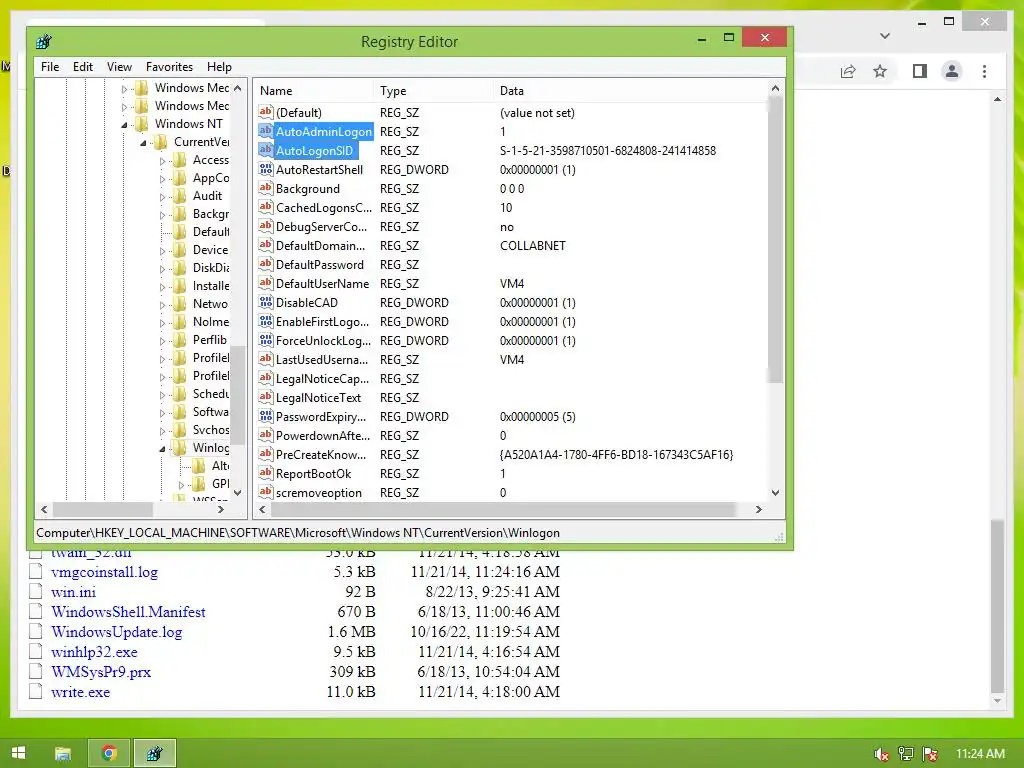1024x768 pixels.
Task: Open the browser profile avatar
Action: pyautogui.click(x=952, y=71)
